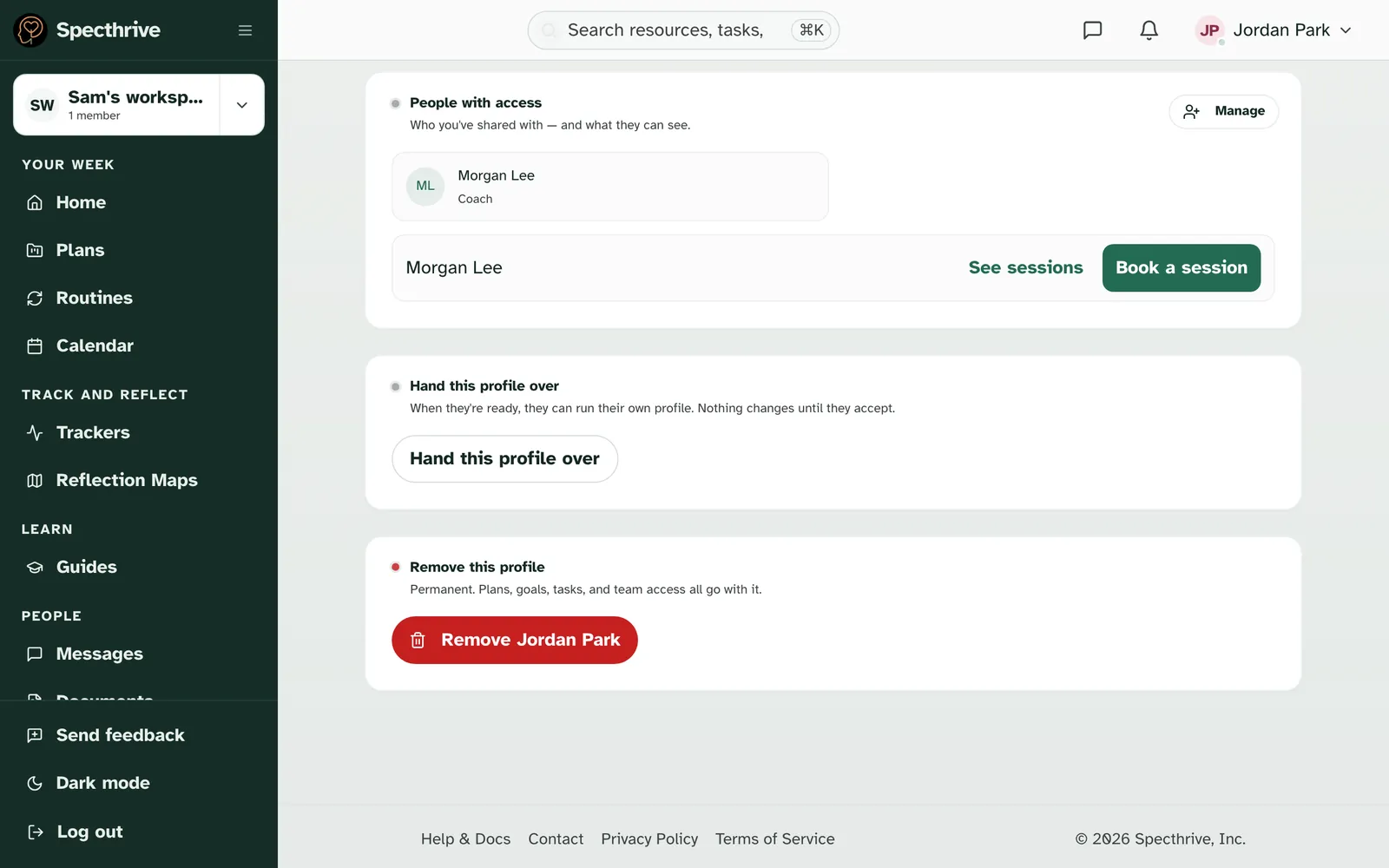Open Terms of Service footer link
The image size is (1389, 868).
tap(774, 838)
